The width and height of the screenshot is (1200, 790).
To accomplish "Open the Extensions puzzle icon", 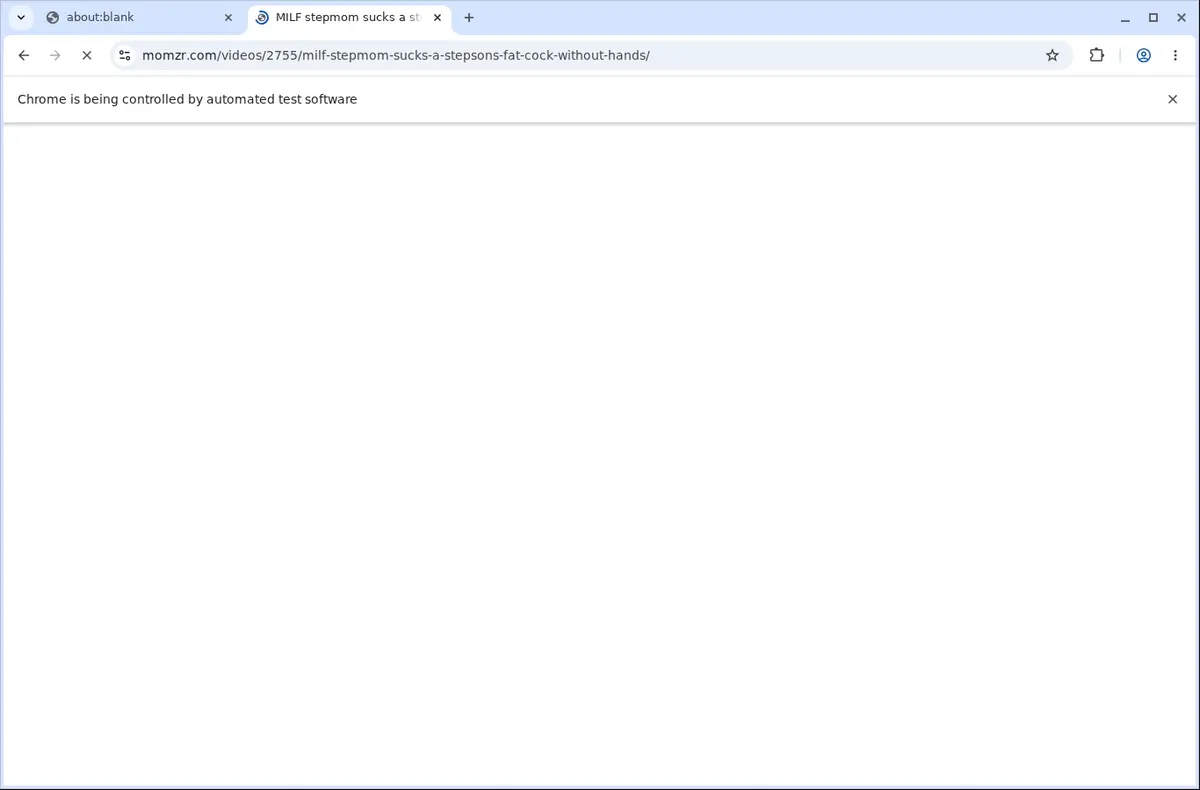I will pyautogui.click(x=1097, y=55).
